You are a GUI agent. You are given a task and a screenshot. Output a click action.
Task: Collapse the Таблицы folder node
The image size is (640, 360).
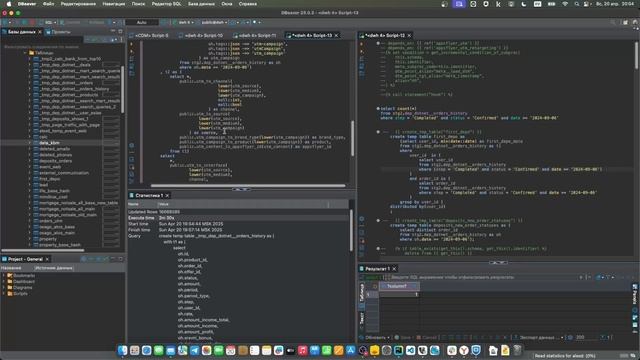pos(25,53)
